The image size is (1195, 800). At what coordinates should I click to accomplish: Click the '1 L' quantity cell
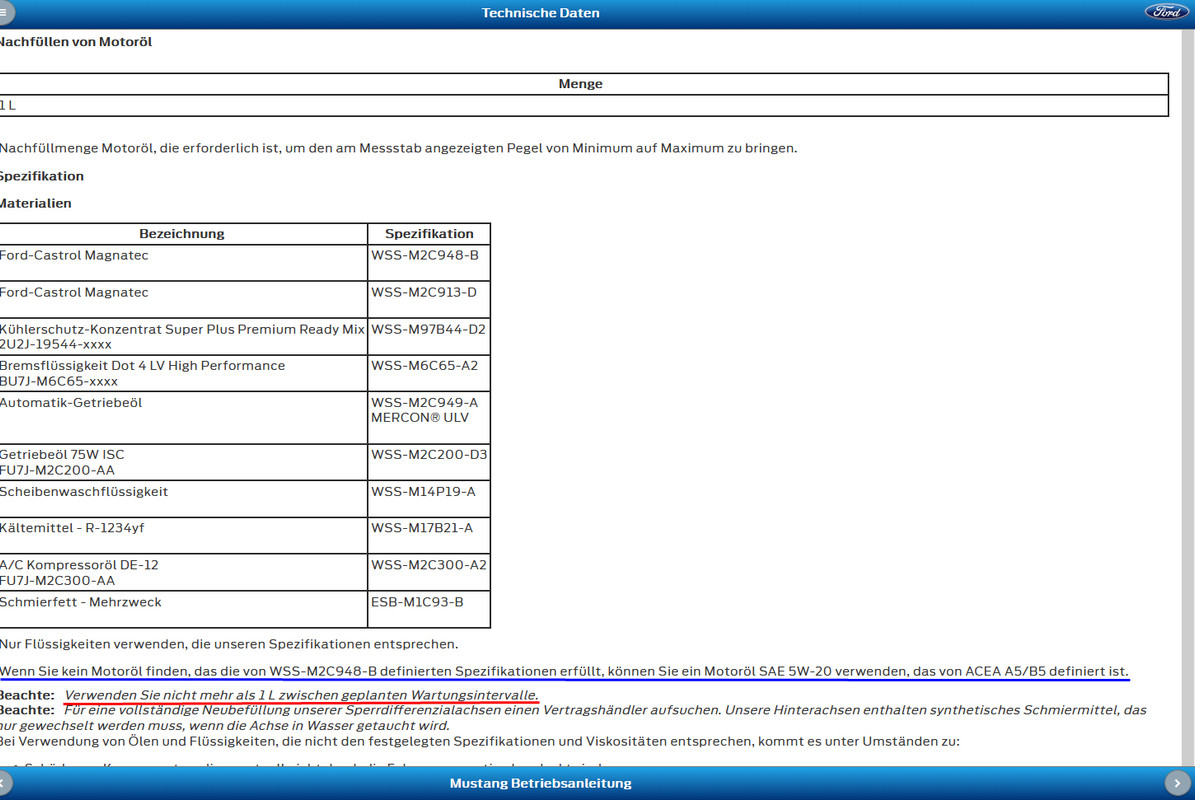(x=584, y=105)
